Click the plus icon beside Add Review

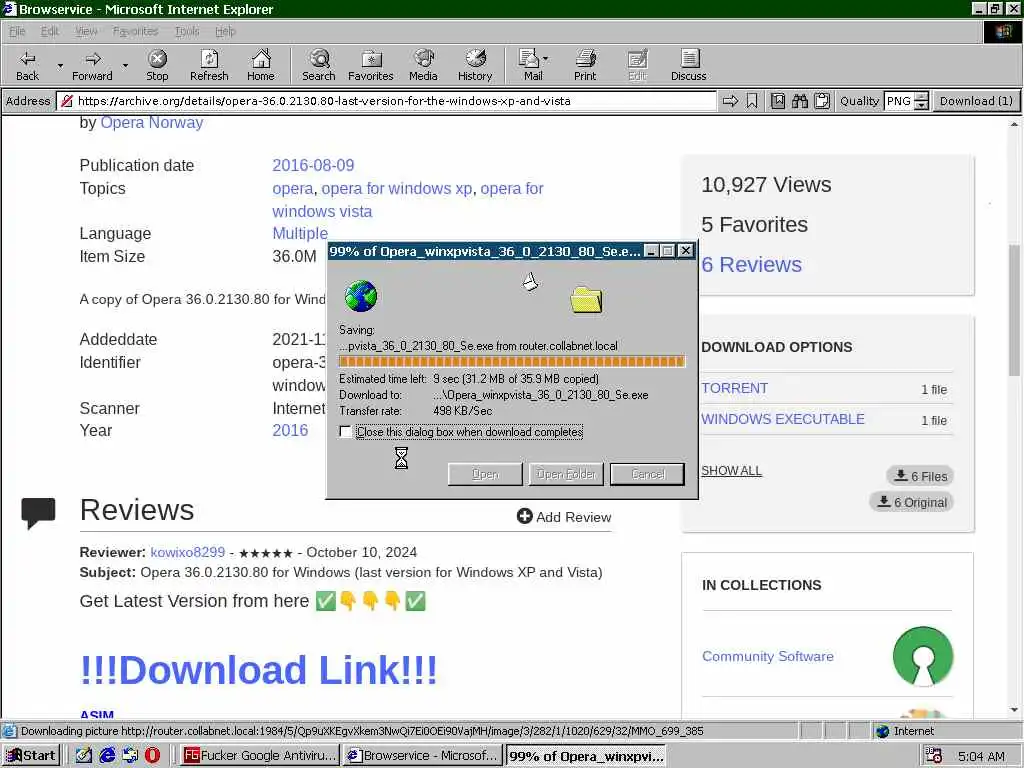point(524,516)
